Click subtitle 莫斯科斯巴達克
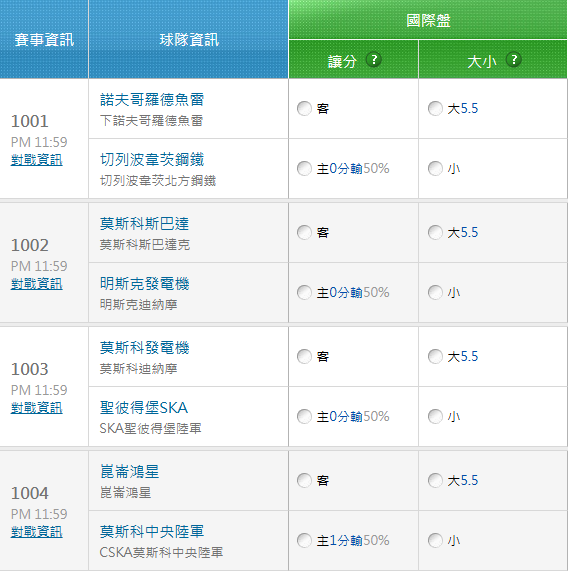This screenshot has width=568, height=571. coord(145,244)
